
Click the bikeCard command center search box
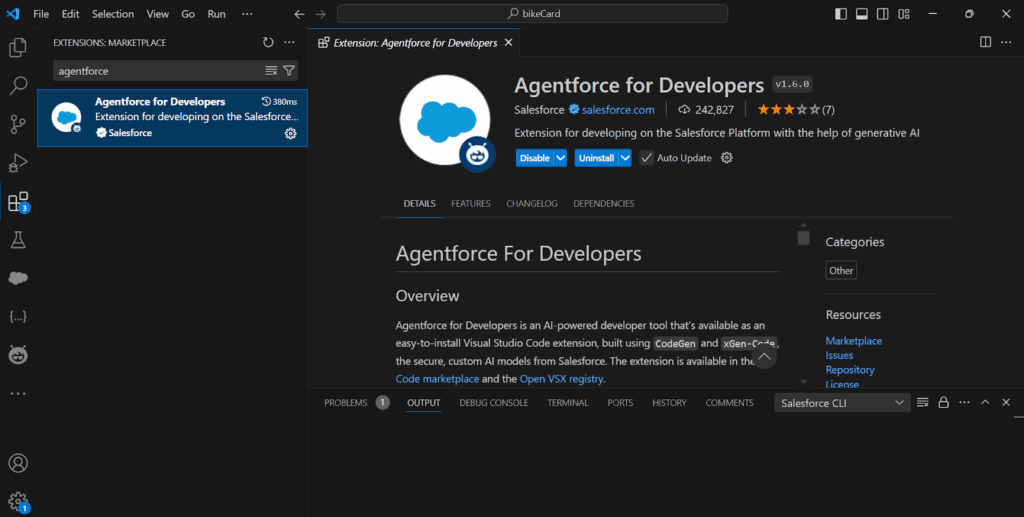[532, 14]
